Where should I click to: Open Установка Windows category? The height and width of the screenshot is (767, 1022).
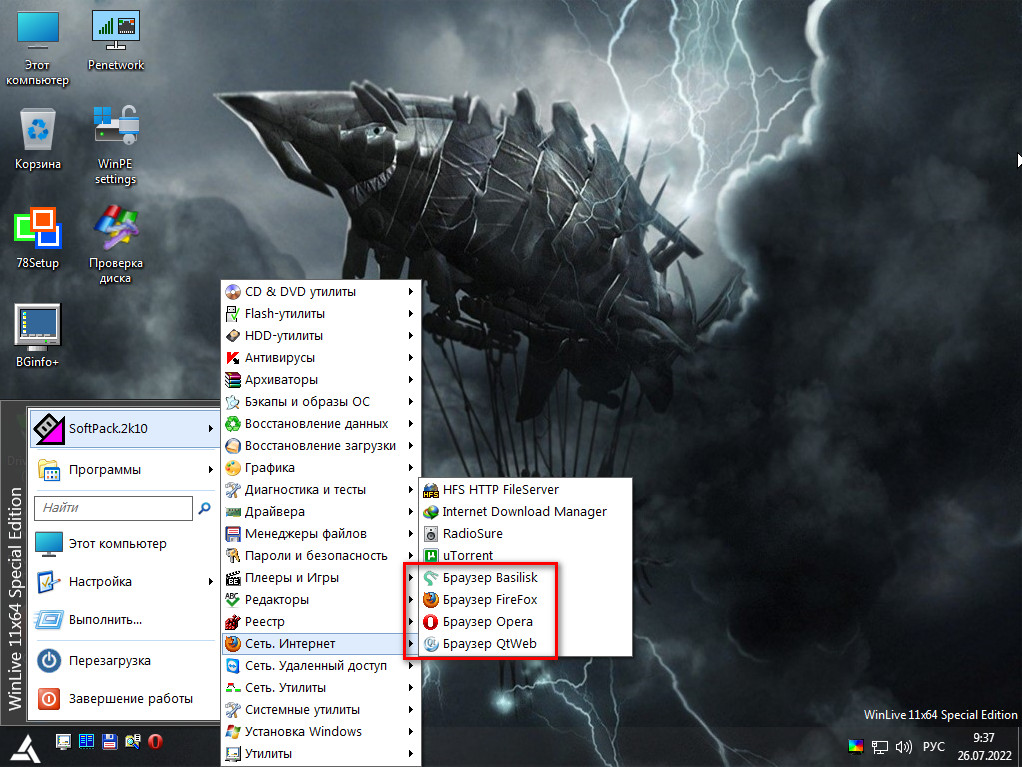point(321,731)
